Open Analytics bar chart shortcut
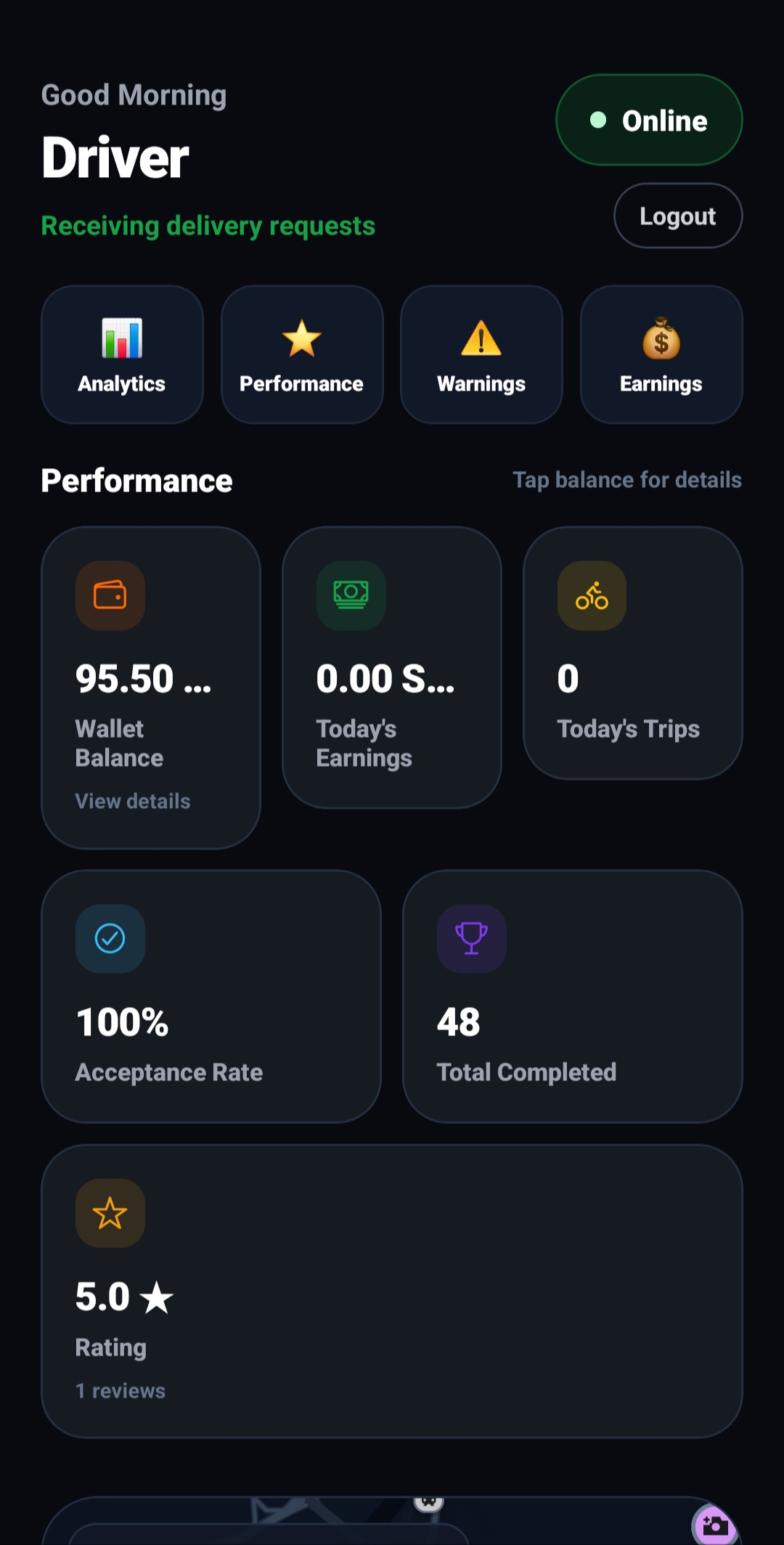The width and height of the screenshot is (784, 1545). pyautogui.click(x=122, y=354)
